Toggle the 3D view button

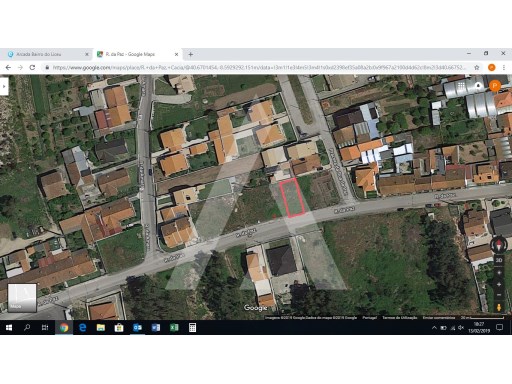[x=499, y=260]
